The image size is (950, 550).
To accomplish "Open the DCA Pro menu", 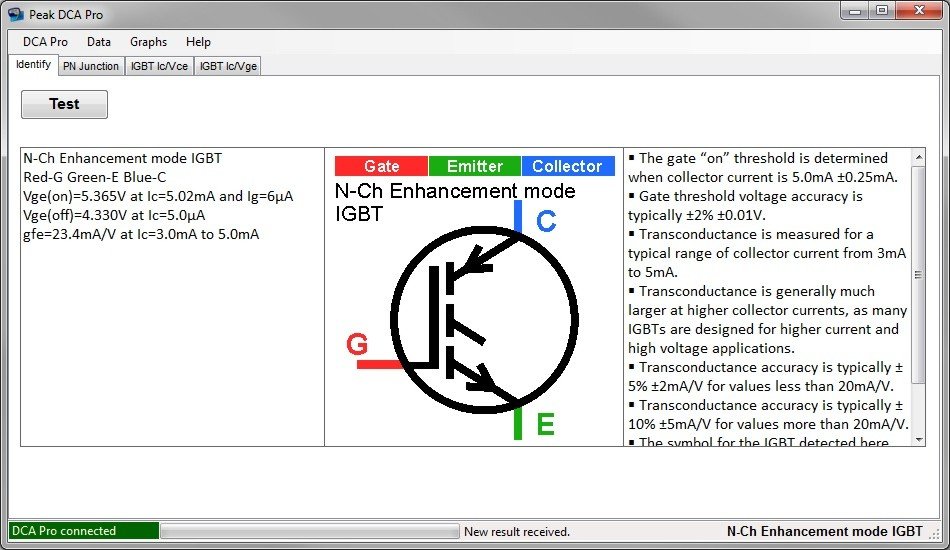I will point(45,42).
